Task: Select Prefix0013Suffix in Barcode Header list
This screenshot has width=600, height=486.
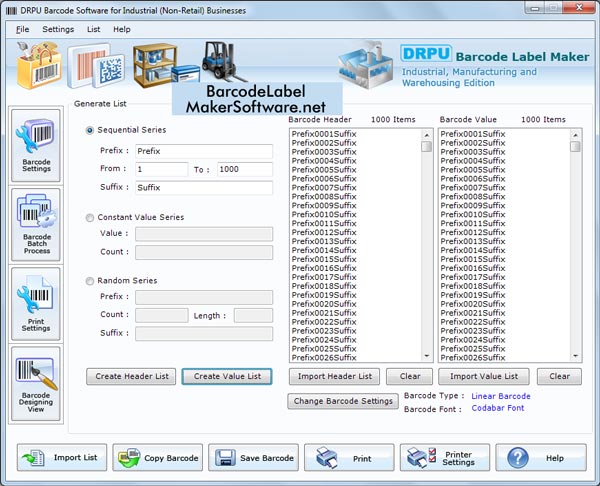Action: click(x=324, y=241)
